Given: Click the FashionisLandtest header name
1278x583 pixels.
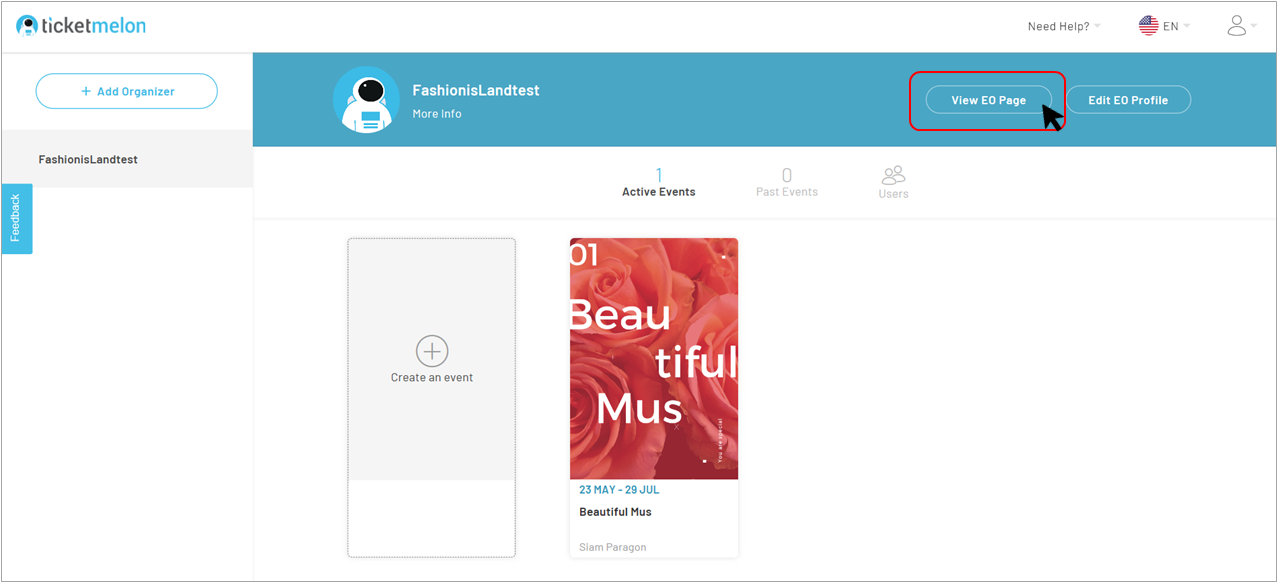Looking at the screenshot, I should (476, 90).
